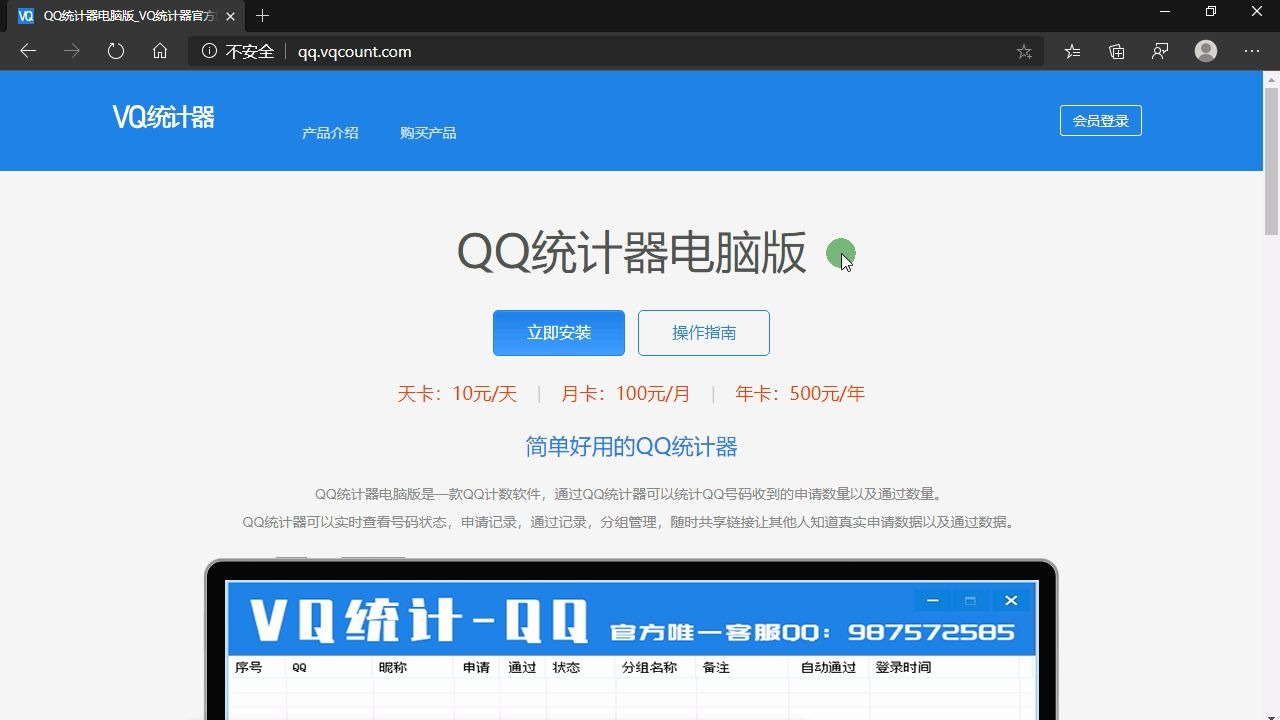Click the scrollbar up arrow

pyautogui.click(x=1271, y=79)
